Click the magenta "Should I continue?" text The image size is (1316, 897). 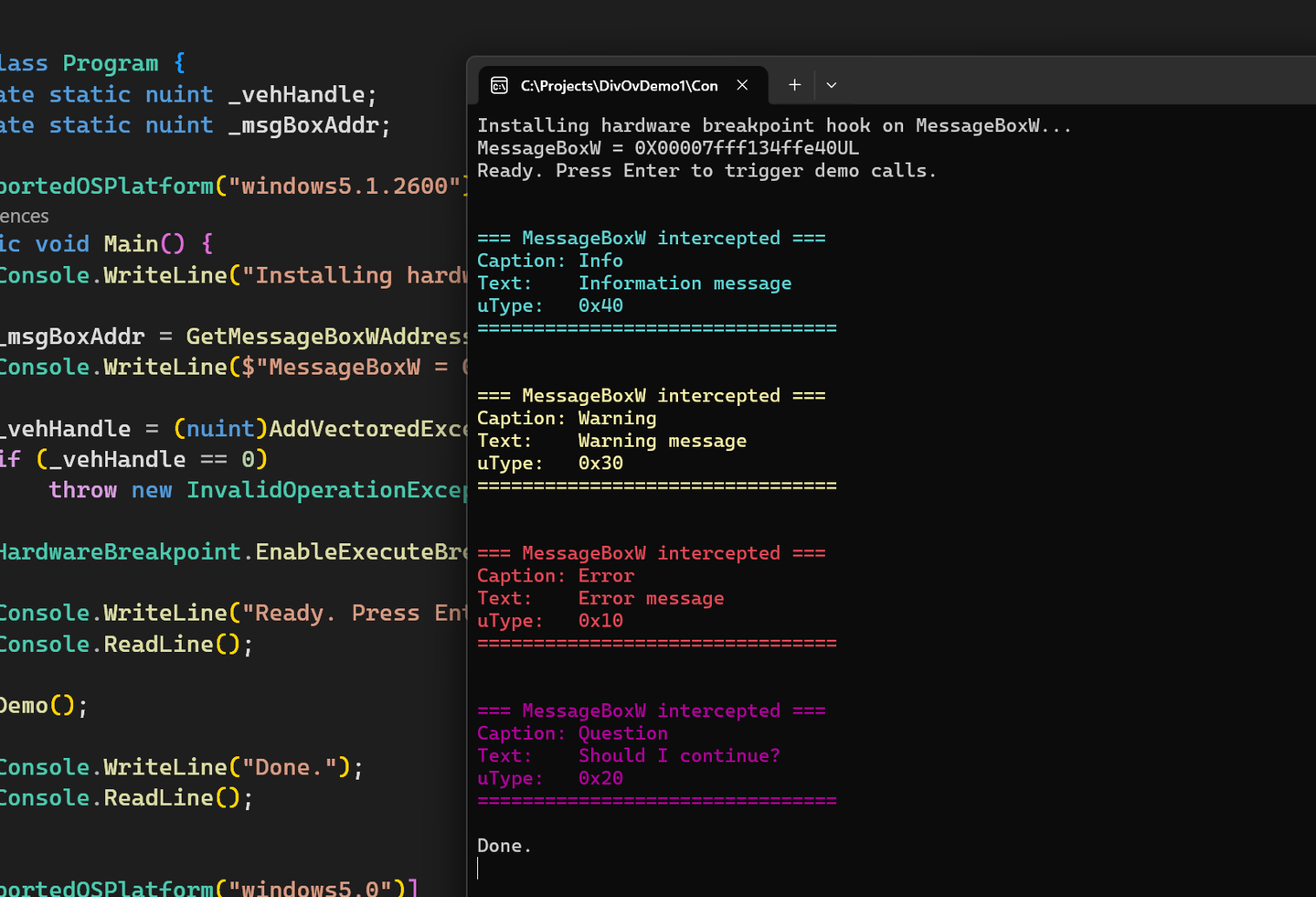click(679, 756)
